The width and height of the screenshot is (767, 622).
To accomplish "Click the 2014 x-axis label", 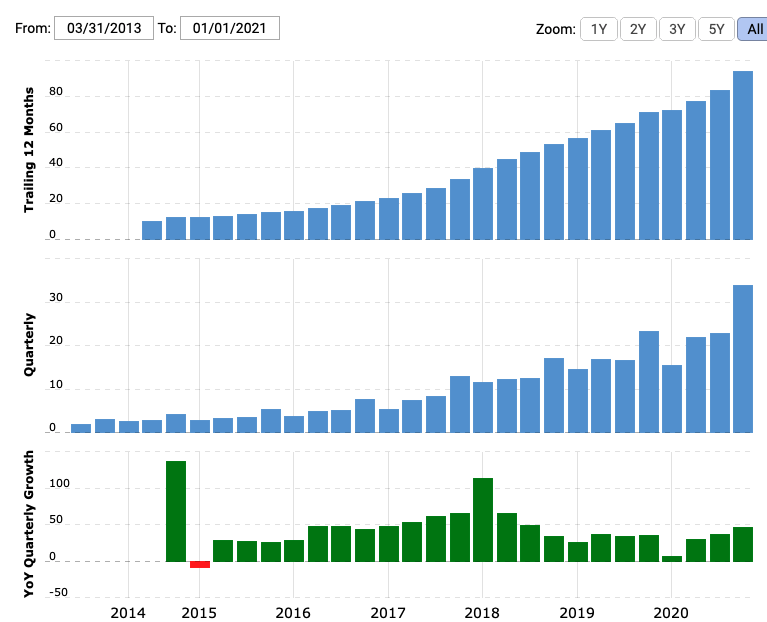I will 128,613.
